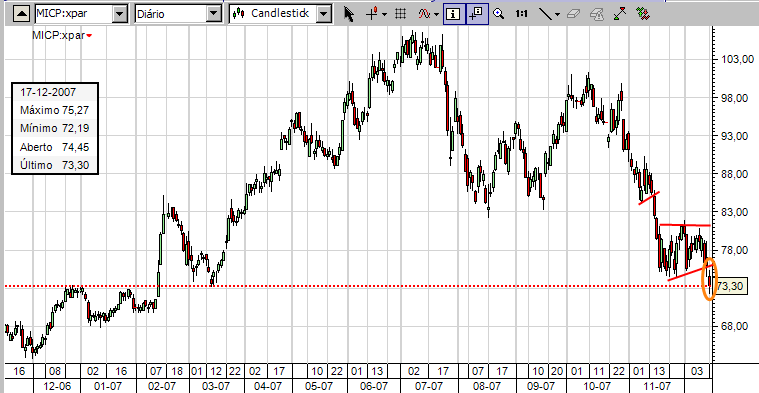Click the 05-07 month label
Image resolution: width=759 pixels, height=393 pixels.
point(319,386)
